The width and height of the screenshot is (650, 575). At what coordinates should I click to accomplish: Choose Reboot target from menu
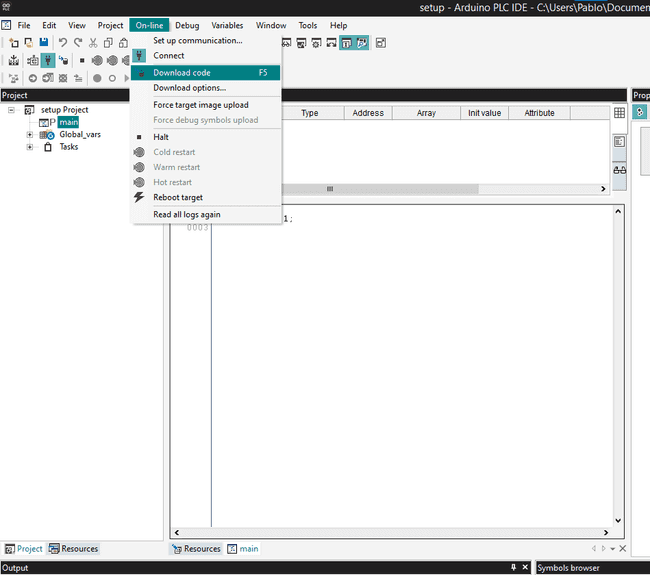178,198
